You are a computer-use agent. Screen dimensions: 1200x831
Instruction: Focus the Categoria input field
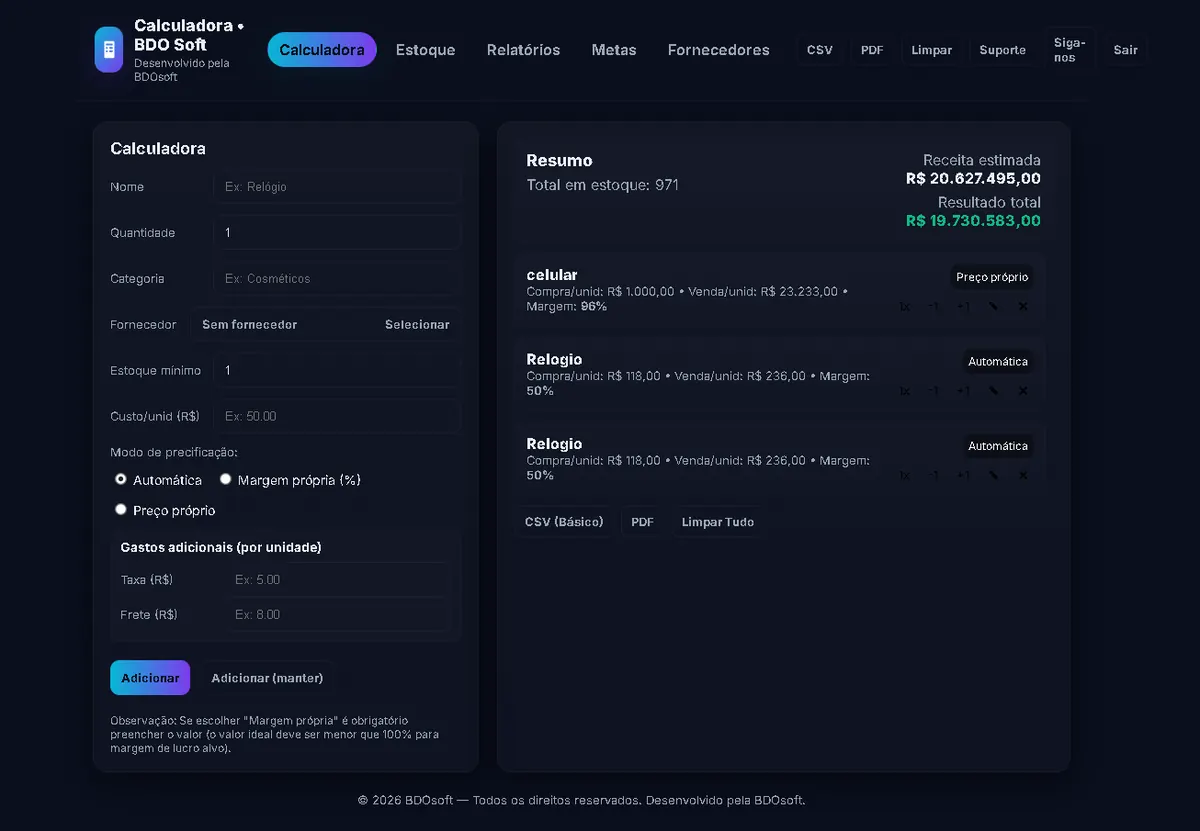[x=337, y=279]
